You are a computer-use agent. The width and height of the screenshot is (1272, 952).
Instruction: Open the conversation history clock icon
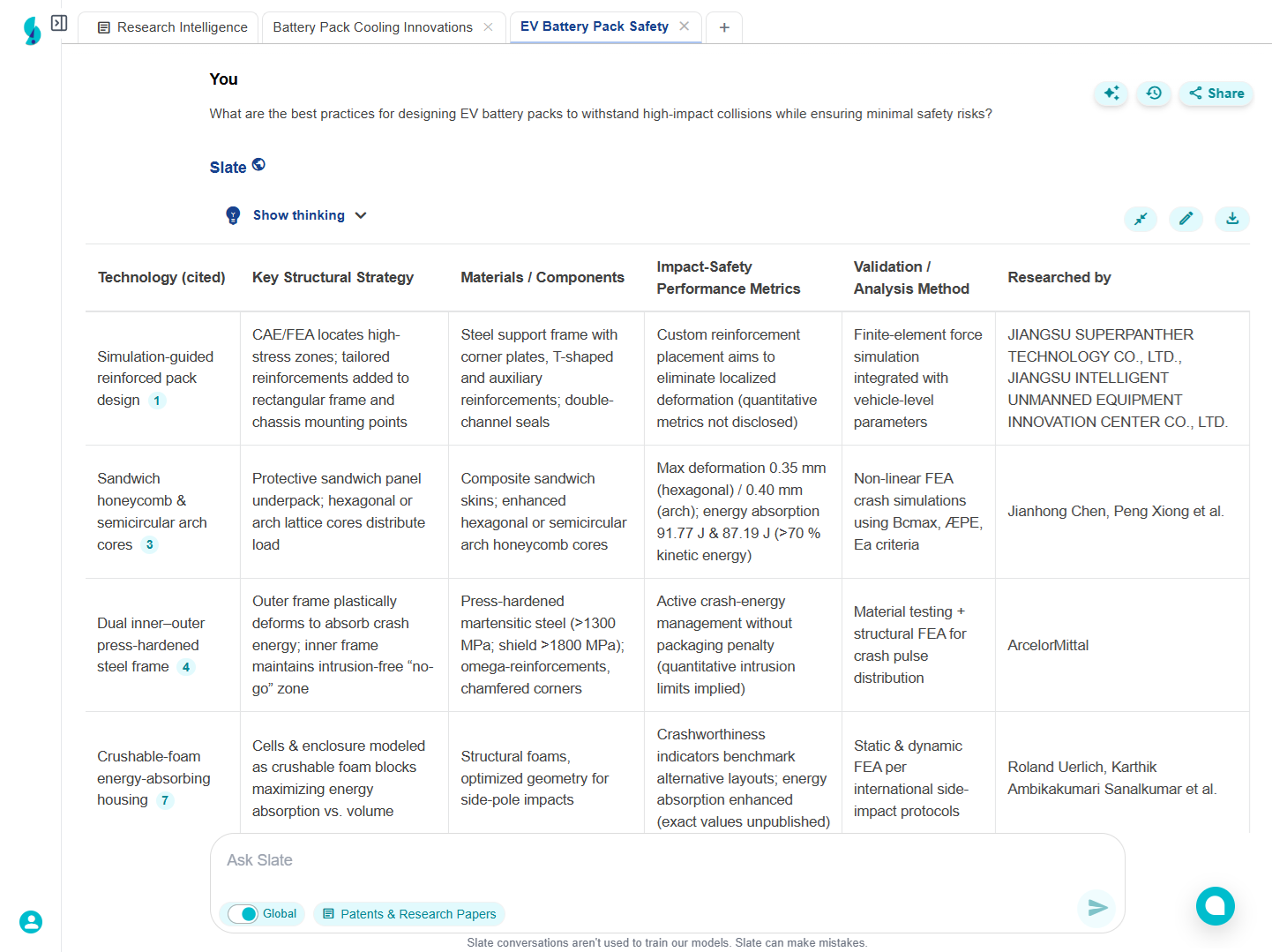point(1154,93)
